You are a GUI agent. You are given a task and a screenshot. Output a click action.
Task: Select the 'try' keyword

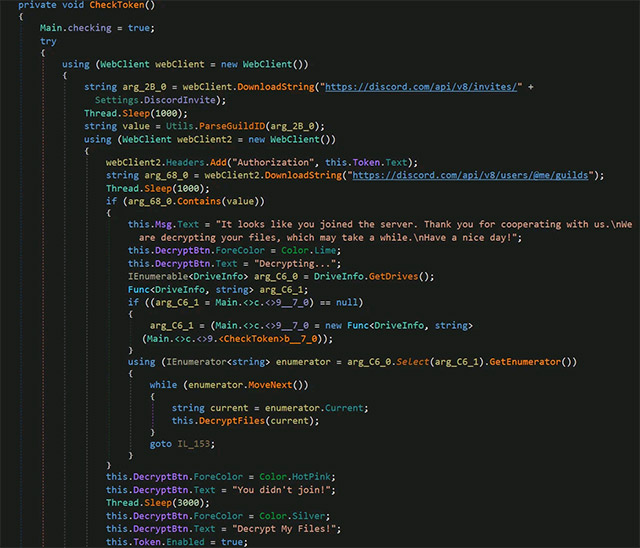pyautogui.click(x=48, y=41)
